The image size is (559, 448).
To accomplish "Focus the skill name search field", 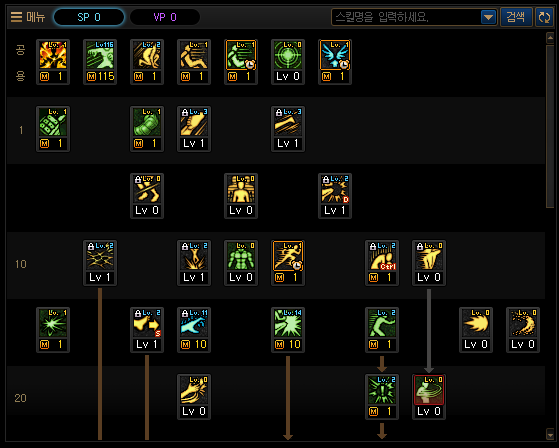I will (406, 17).
